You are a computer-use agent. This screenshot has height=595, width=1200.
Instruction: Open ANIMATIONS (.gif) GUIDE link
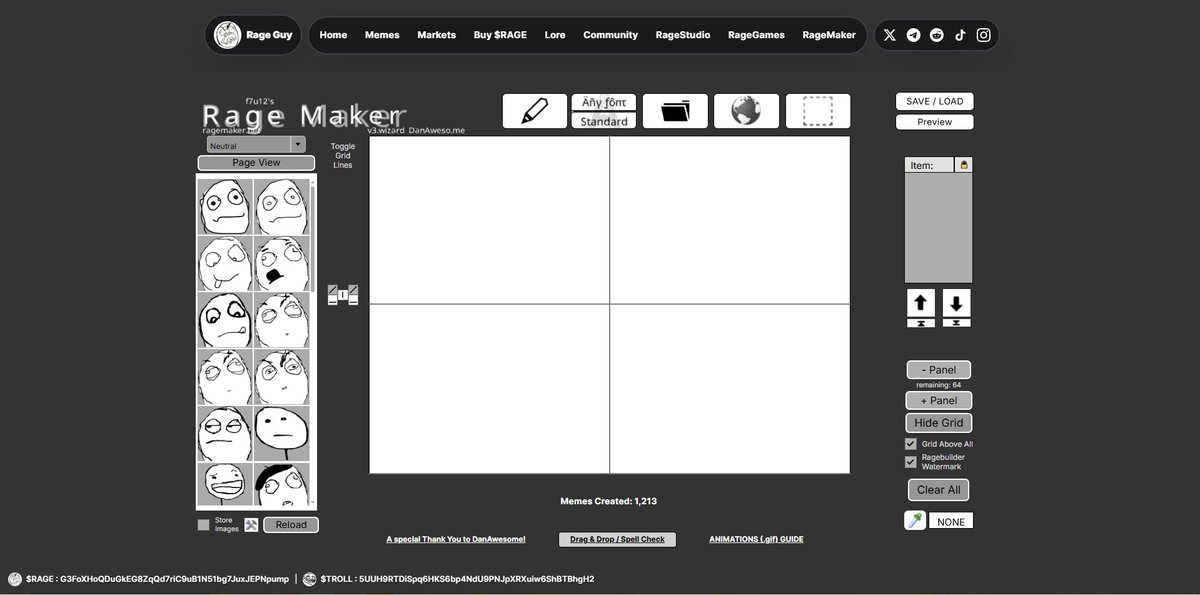click(x=756, y=539)
